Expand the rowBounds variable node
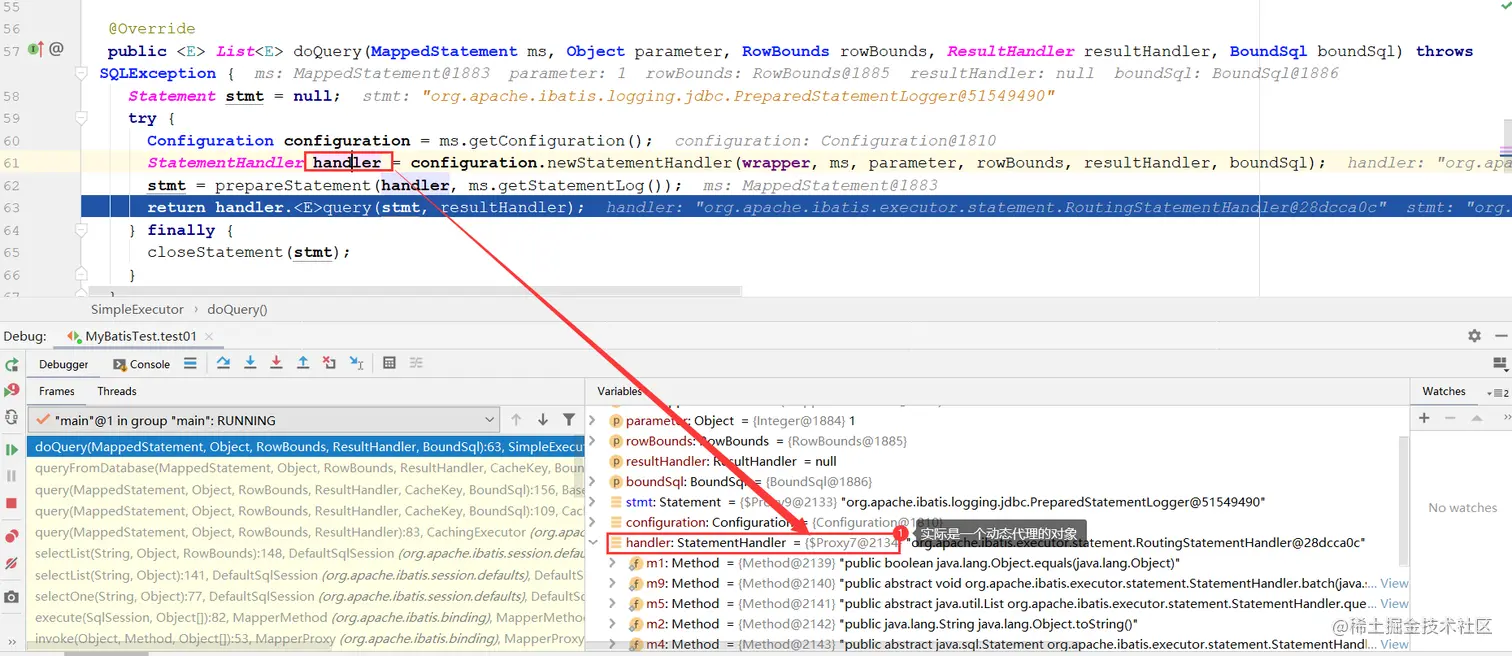This screenshot has width=1512, height=656. pyautogui.click(x=593, y=441)
